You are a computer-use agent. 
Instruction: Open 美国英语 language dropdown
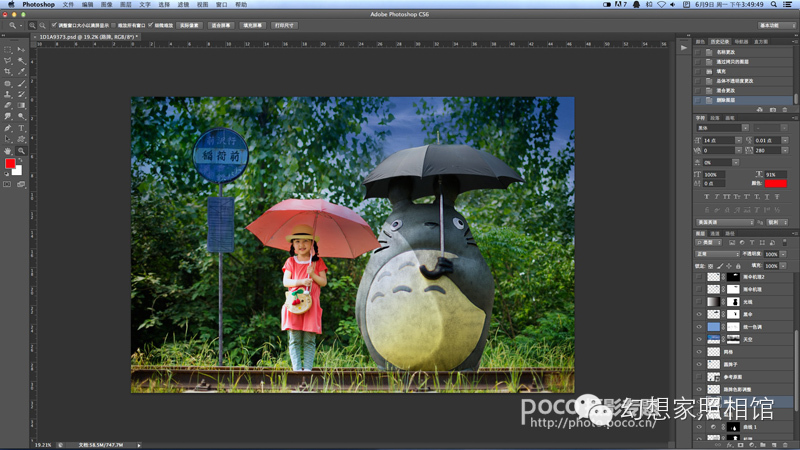[x=724, y=222]
